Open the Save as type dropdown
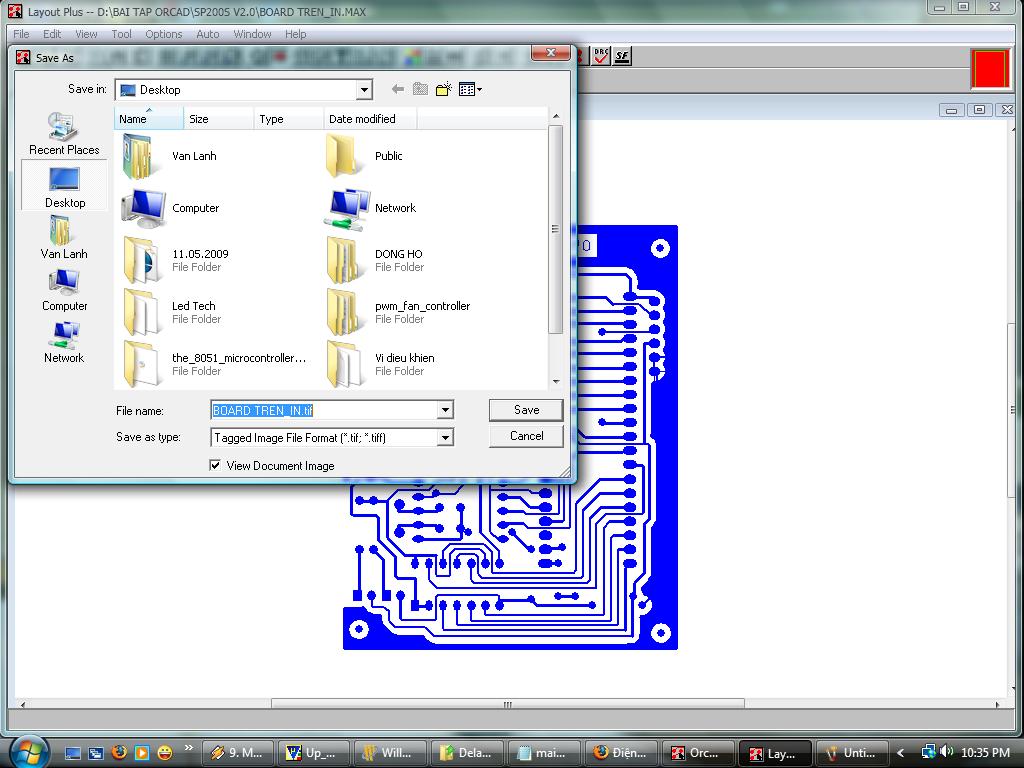1024x768 pixels. [x=445, y=437]
